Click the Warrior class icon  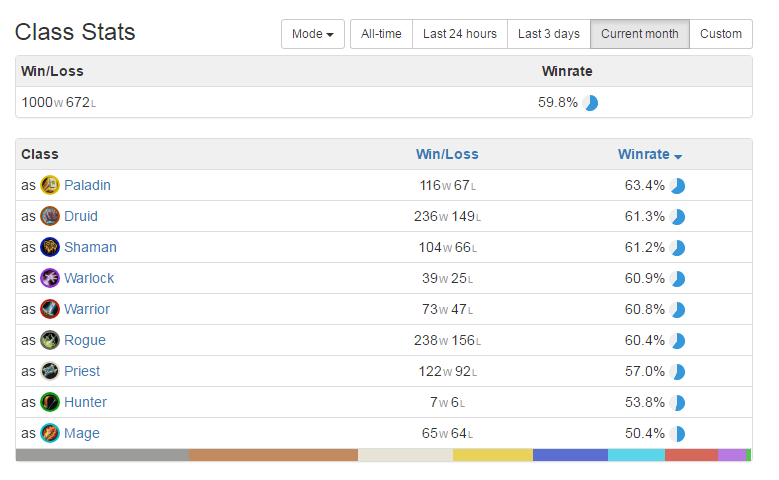tap(50, 309)
